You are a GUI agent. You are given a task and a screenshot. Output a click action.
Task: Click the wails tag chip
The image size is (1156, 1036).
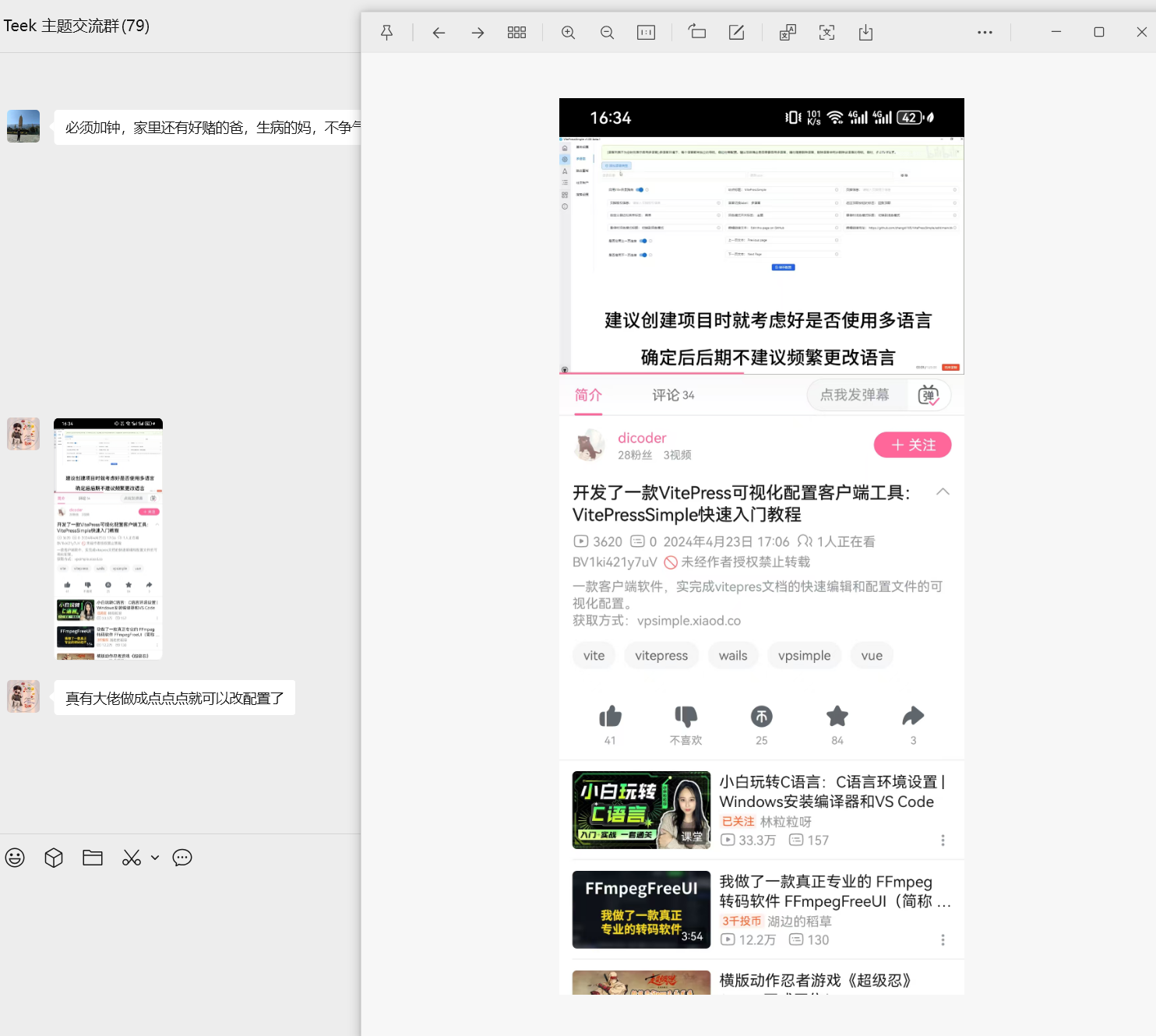pos(733,656)
